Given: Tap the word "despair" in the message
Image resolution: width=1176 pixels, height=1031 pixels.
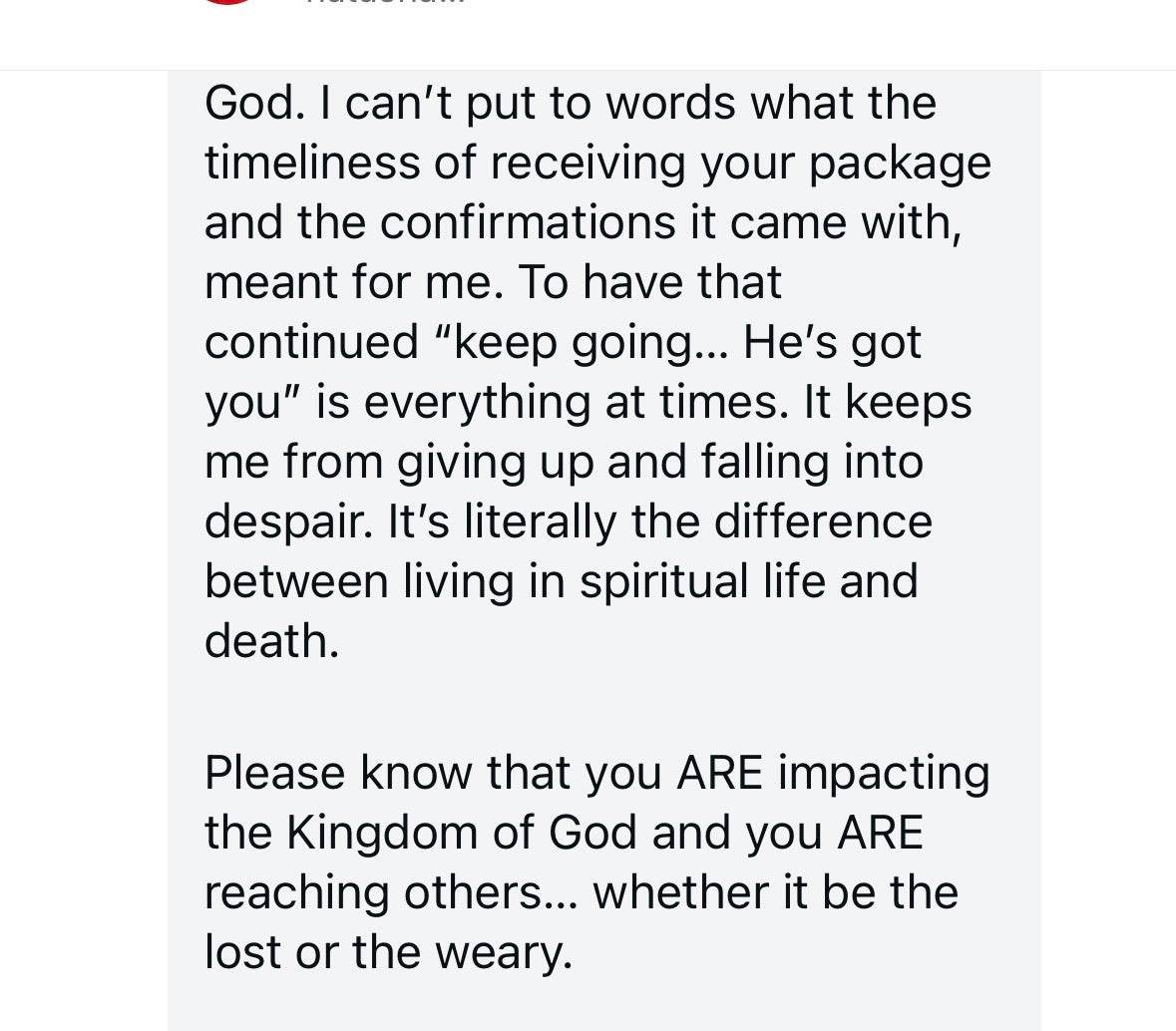Looking at the screenshot, I should (x=287, y=521).
